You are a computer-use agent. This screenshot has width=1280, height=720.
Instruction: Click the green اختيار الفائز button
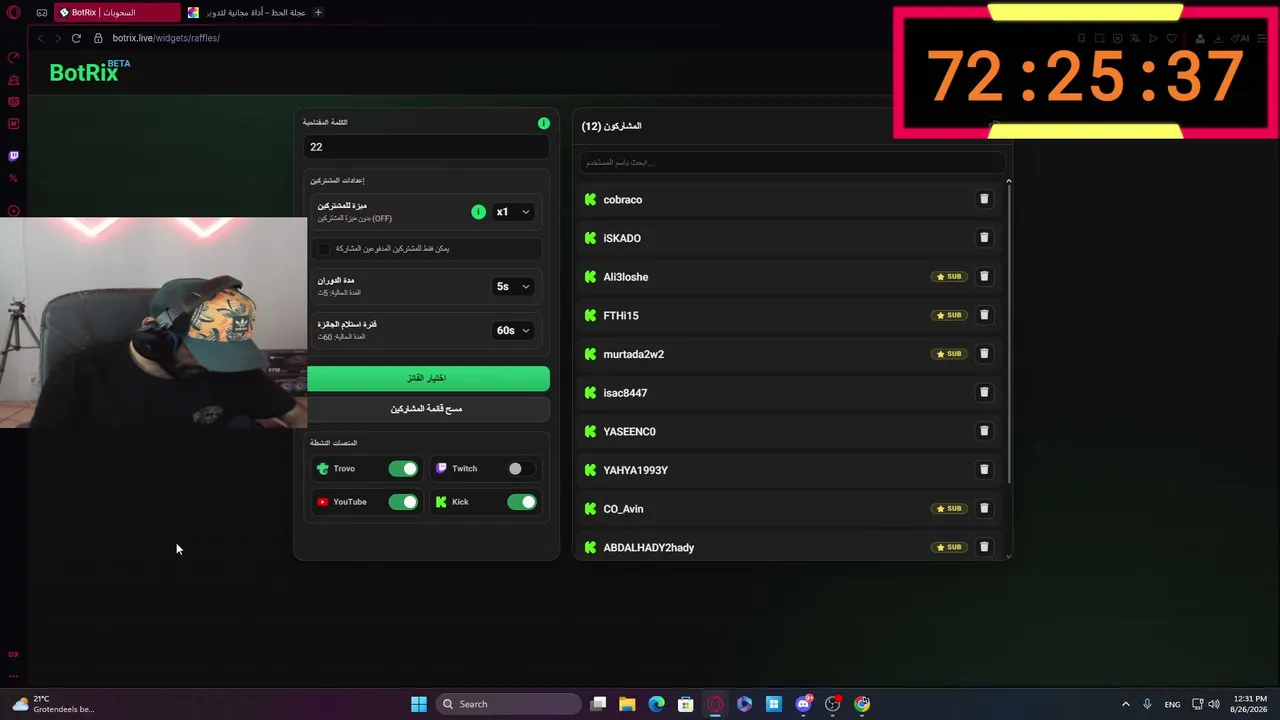(x=428, y=378)
